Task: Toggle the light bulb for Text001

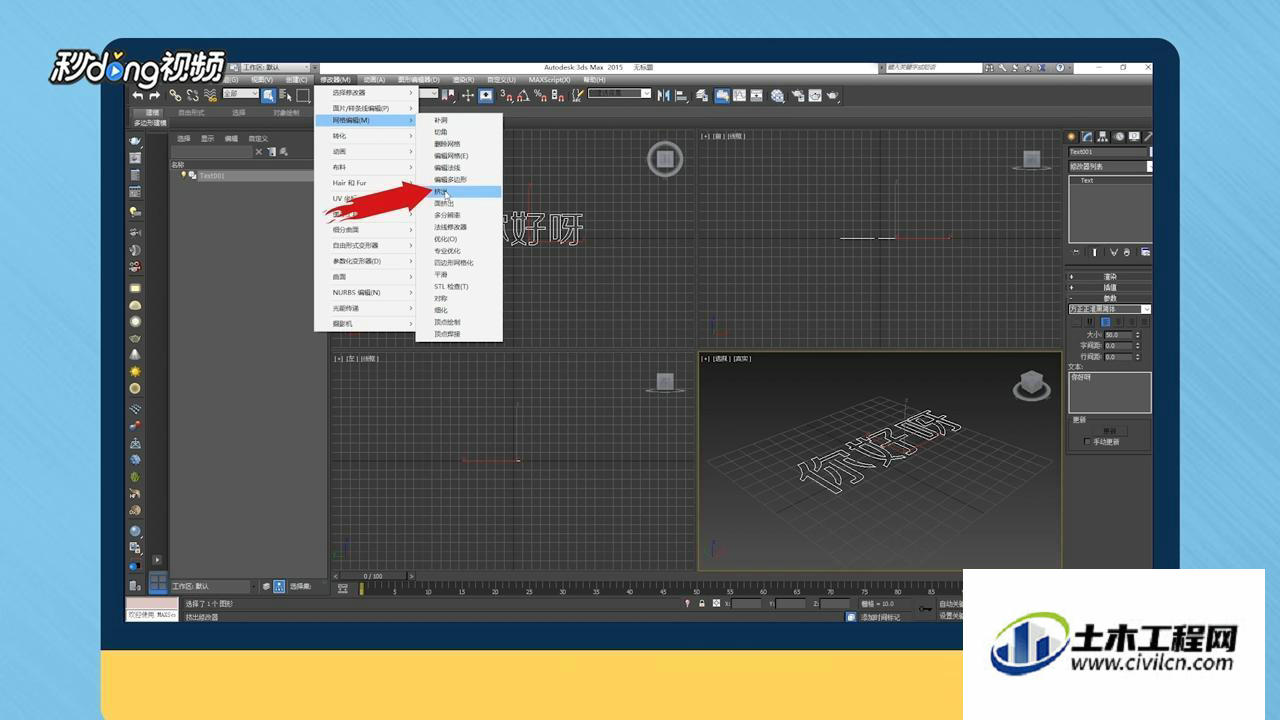Action: (x=183, y=175)
